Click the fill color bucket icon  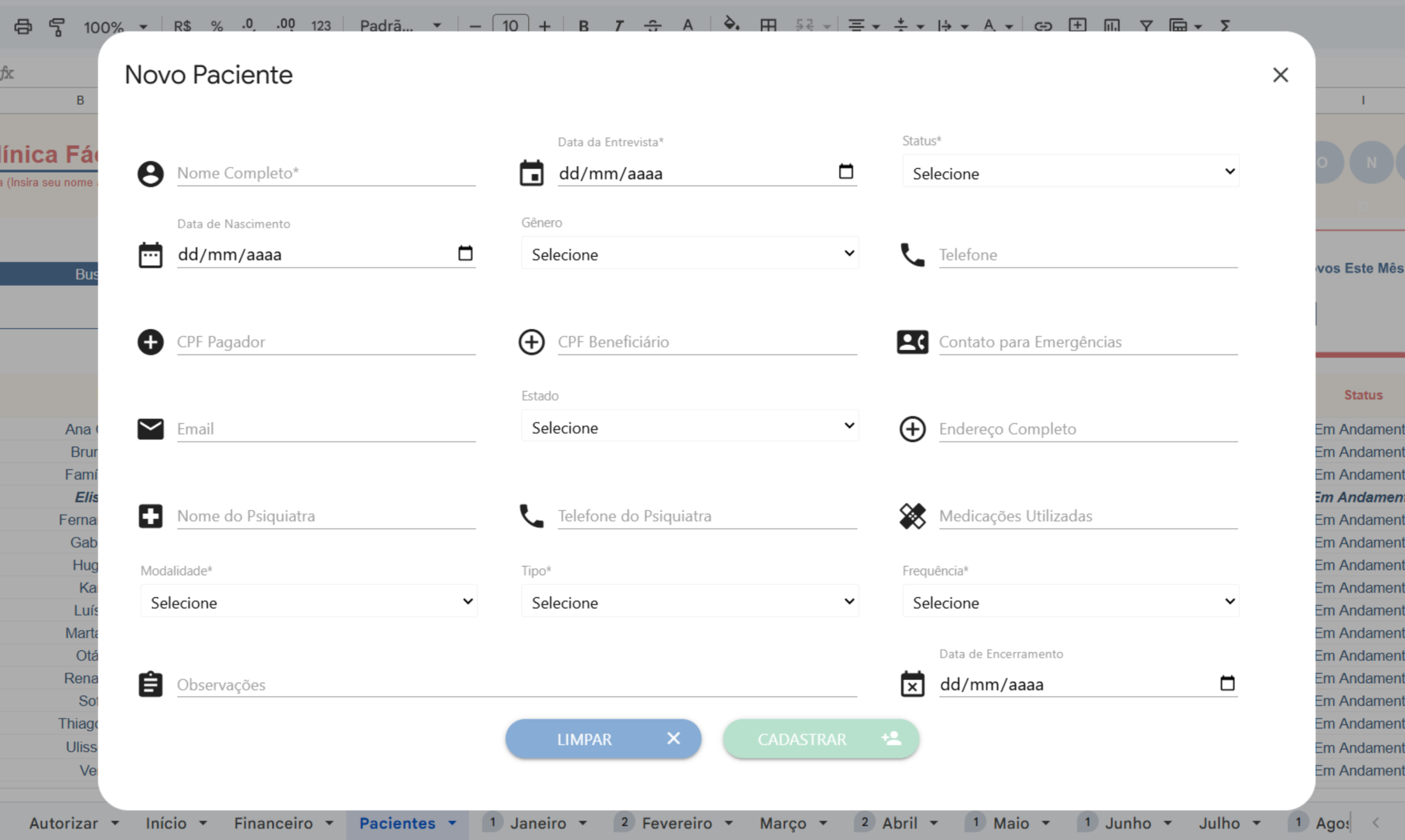point(732,25)
